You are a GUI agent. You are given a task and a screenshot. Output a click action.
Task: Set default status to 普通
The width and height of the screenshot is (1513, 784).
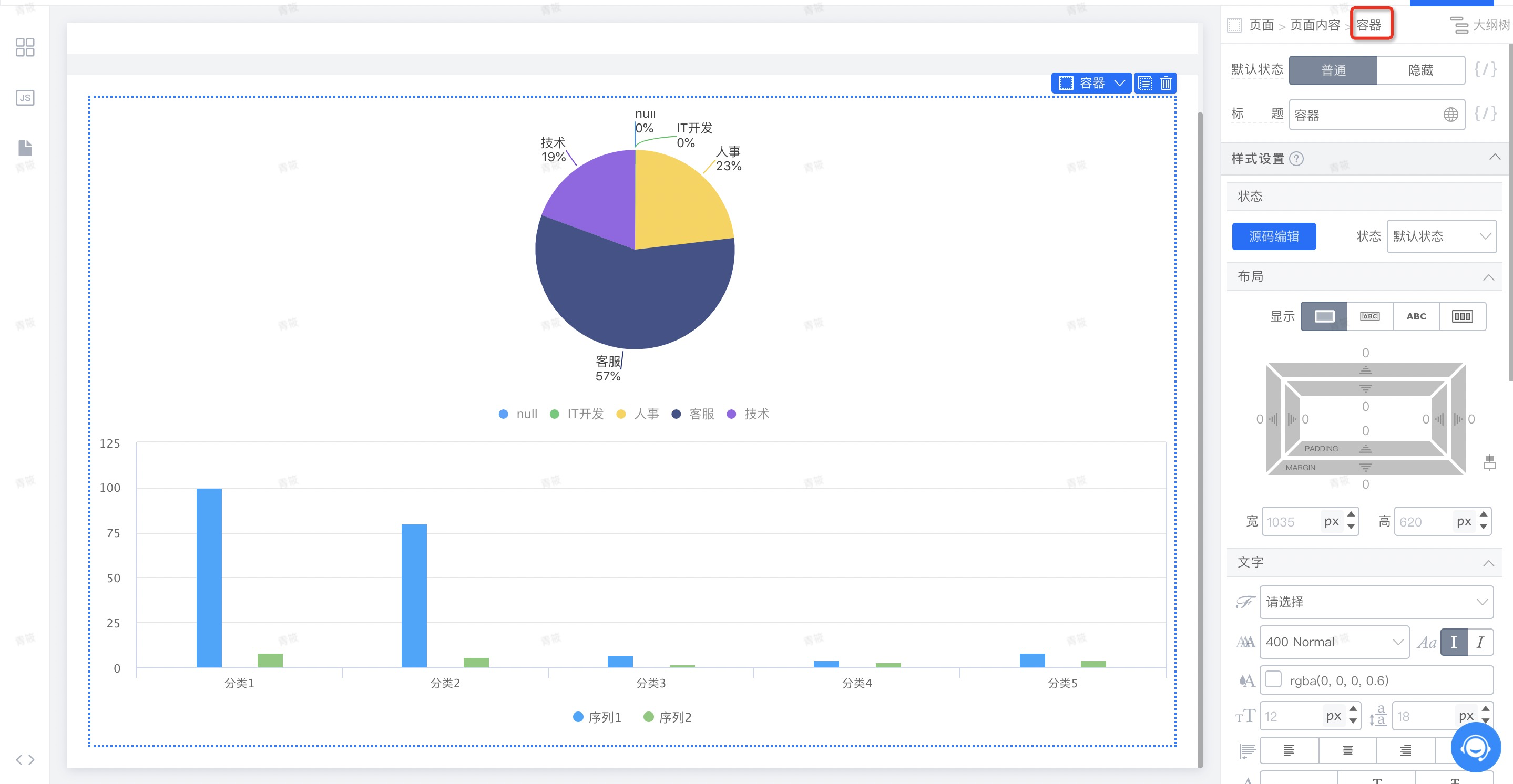[x=1333, y=70]
